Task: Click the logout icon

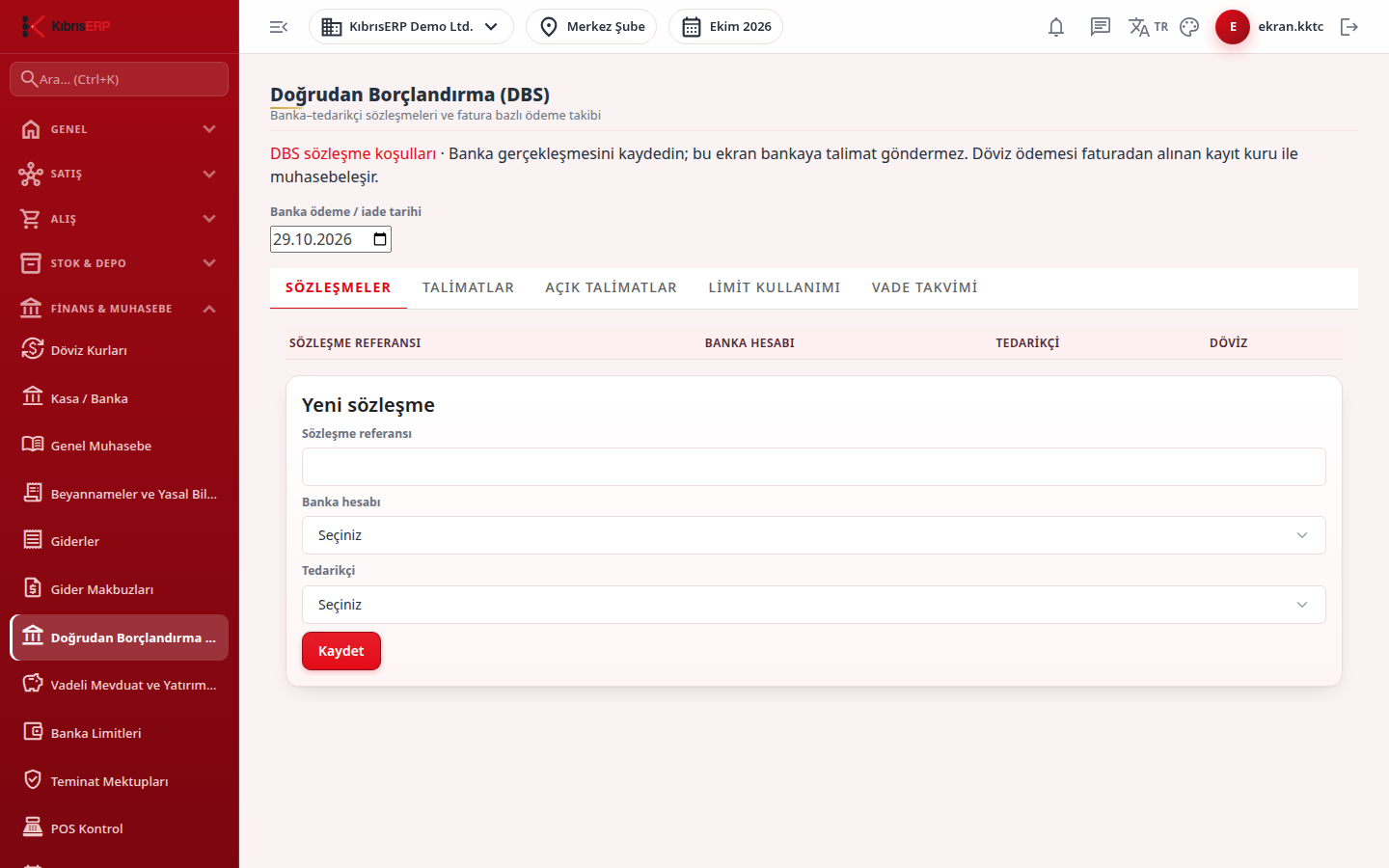Action: [x=1349, y=27]
